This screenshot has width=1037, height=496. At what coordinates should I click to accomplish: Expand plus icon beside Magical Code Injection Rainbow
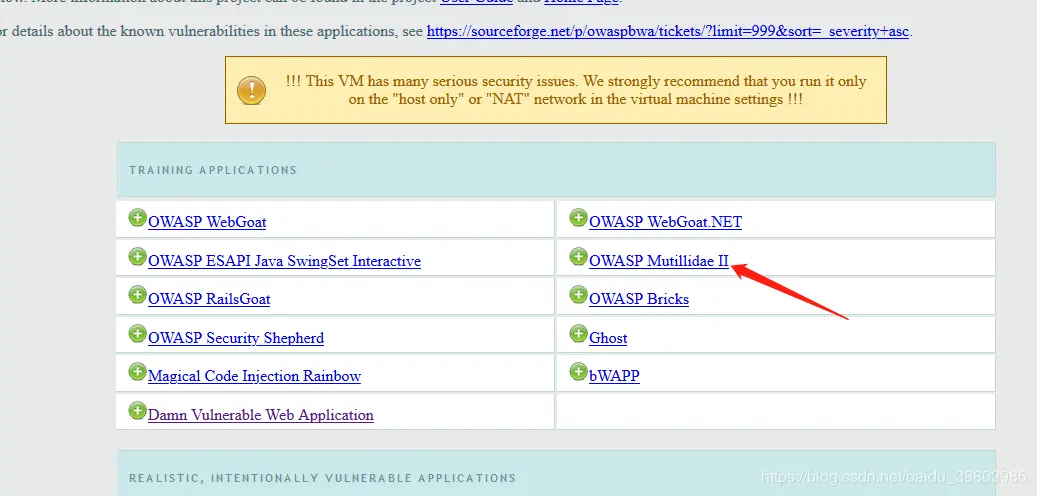coord(138,372)
